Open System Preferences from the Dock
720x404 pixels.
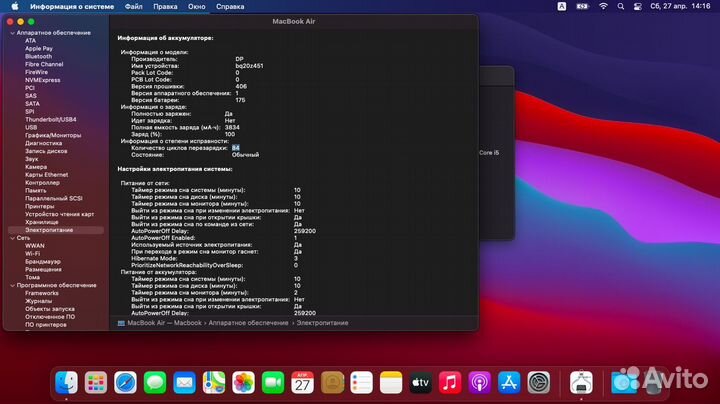click(x=538, y=382)
